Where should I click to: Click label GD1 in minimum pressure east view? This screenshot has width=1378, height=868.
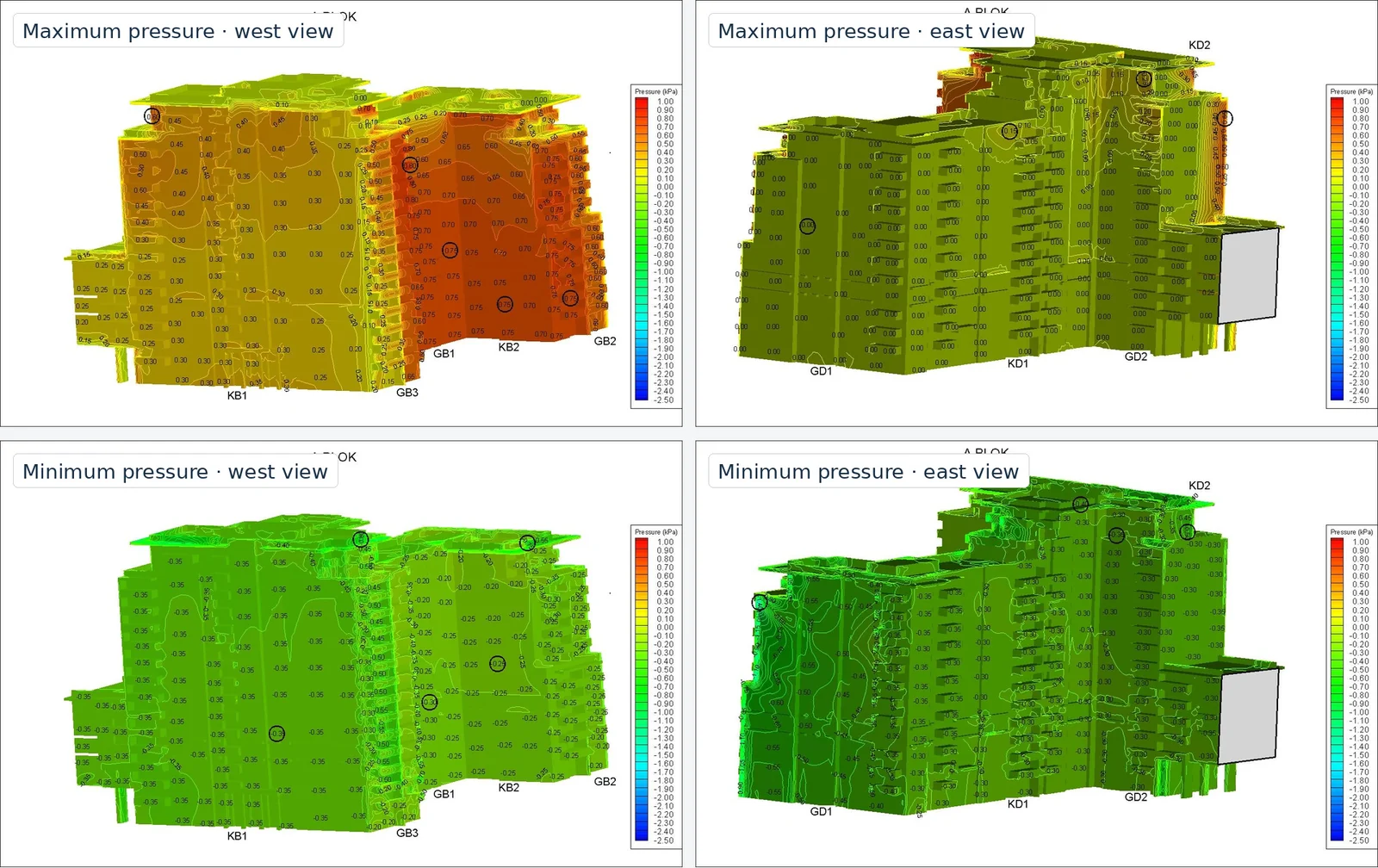[x=821, y=811]
